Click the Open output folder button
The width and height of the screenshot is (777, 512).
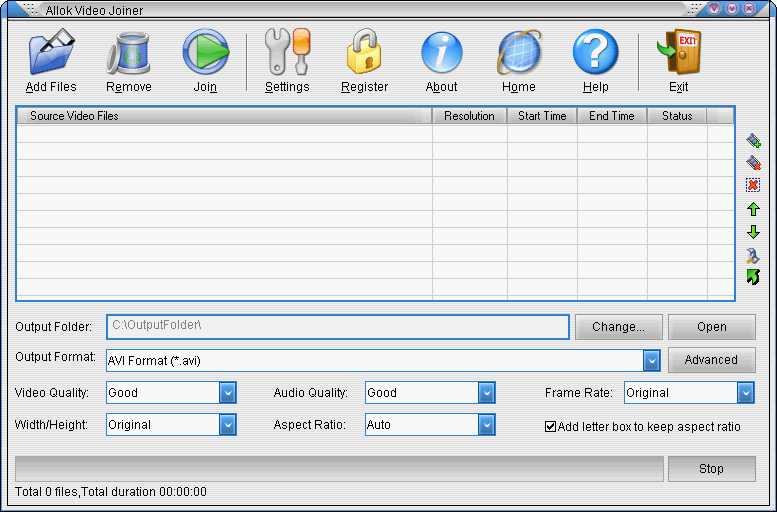click(x=712, y=327)
